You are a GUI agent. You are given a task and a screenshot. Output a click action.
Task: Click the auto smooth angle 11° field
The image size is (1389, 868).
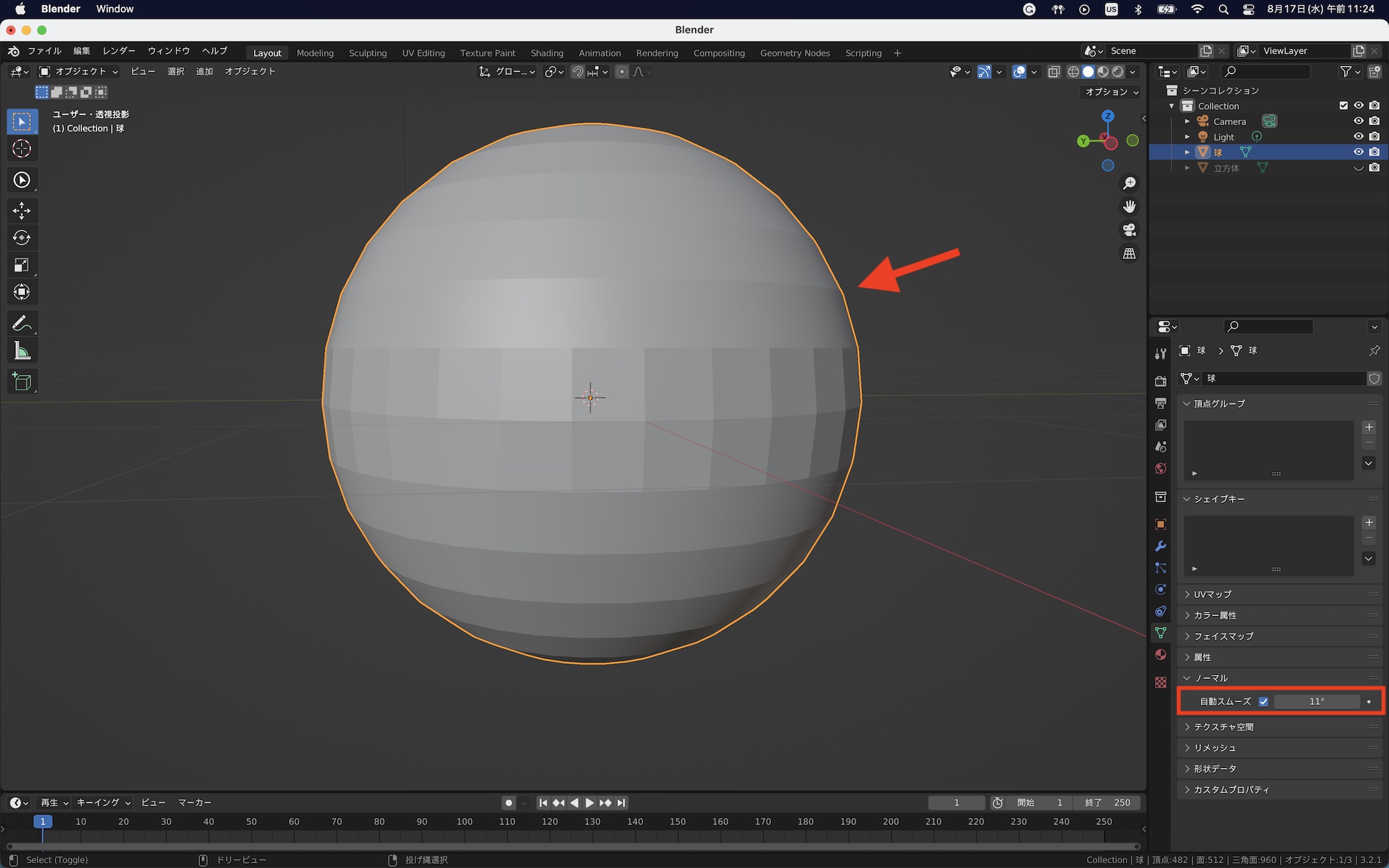pyautogui.click(x=1316, y=701)
